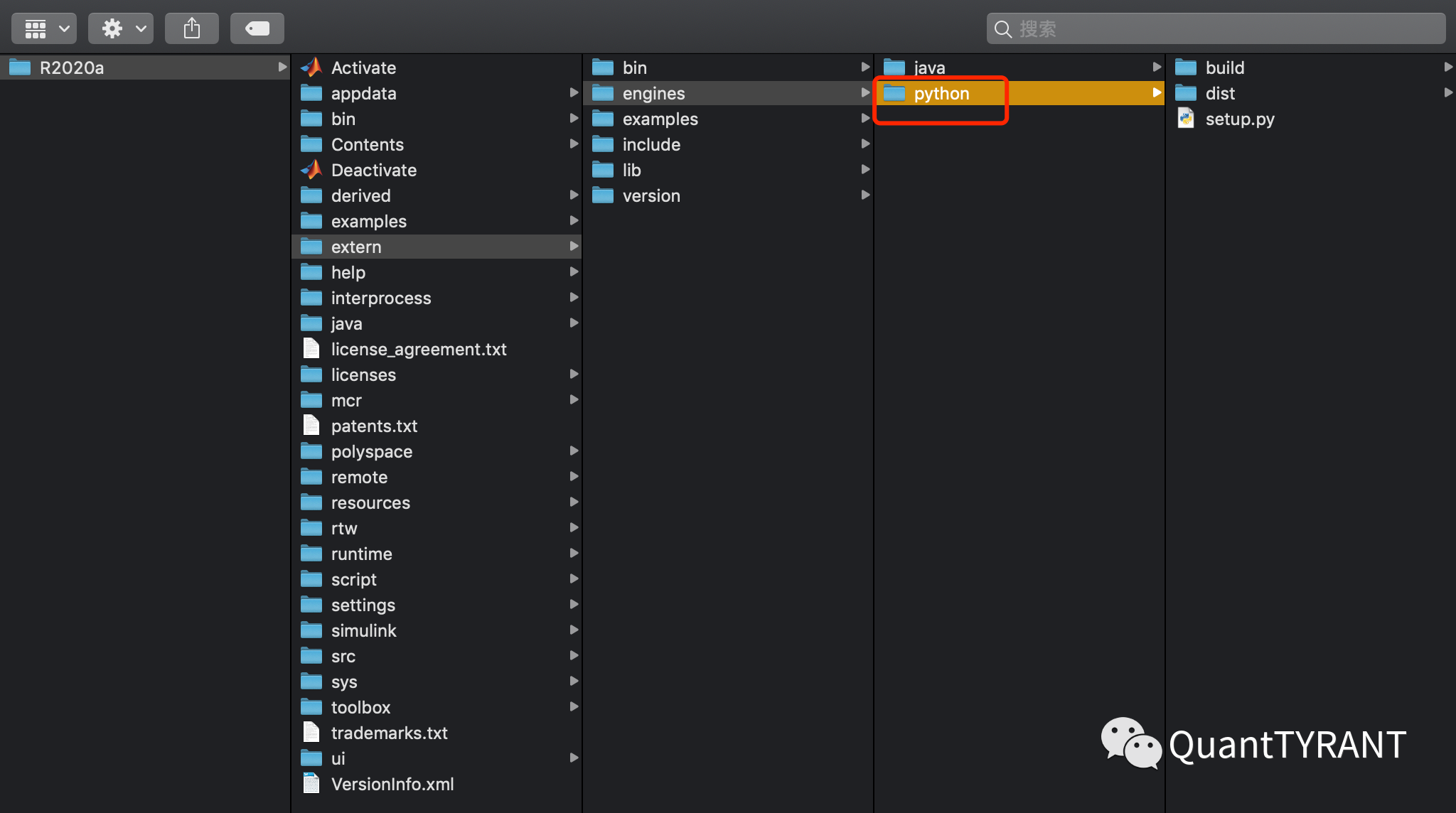This screenshot has height=813, width=1456.
Task: Select the patents.txt file
Action: 374,426
